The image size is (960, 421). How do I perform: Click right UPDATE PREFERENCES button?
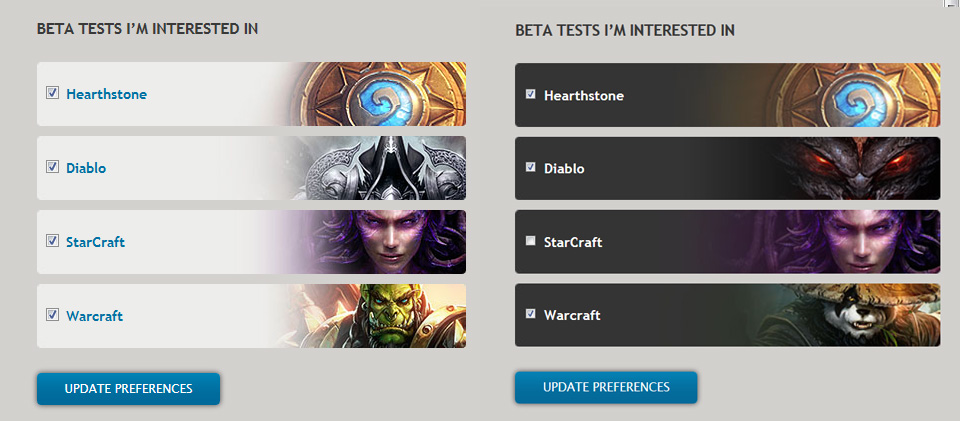(606, 387)
